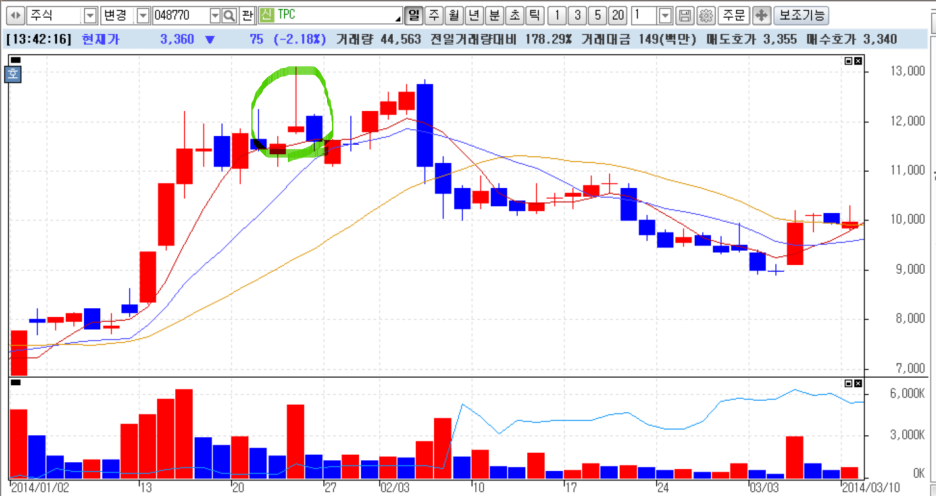Screen dimensions: 936x496
Task: Click the 2014/01/02 date axis label
Action: coord(41,488)
